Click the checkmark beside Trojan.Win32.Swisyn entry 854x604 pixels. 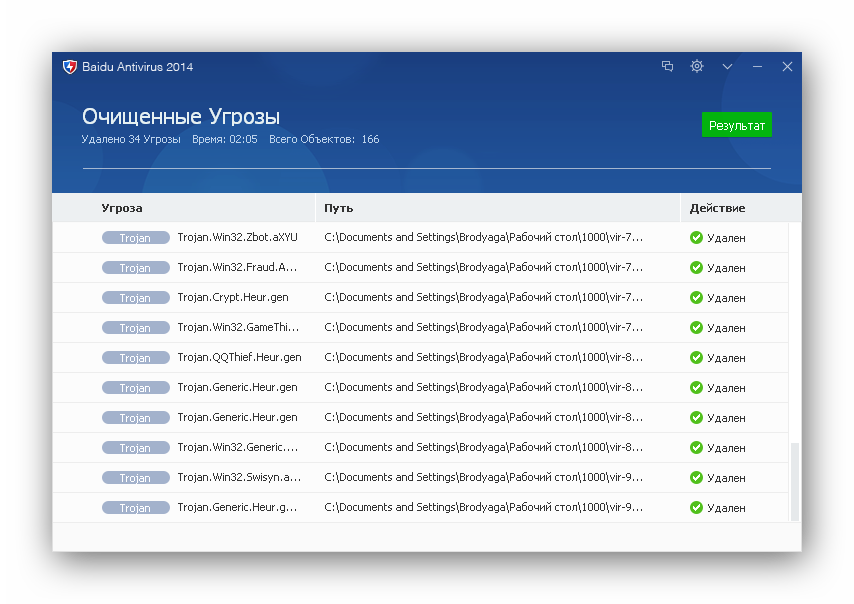pos(695,477)
